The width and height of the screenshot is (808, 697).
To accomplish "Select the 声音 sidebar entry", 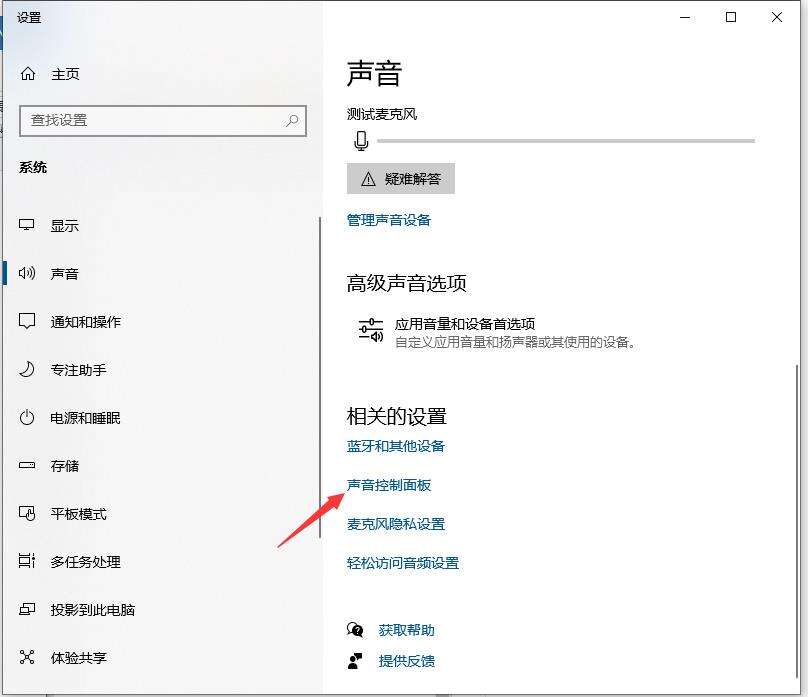I will [x=64, y=274].
